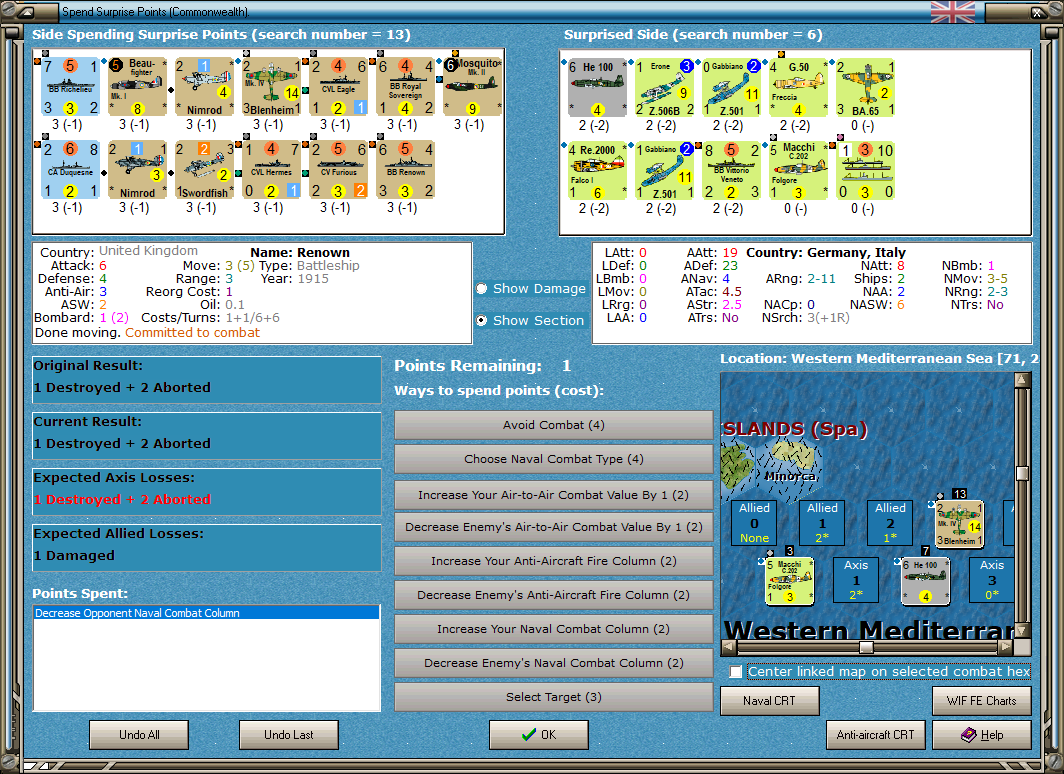
Task: Select the Z.506B Erone seaplane counter
Action: (664, 88)
